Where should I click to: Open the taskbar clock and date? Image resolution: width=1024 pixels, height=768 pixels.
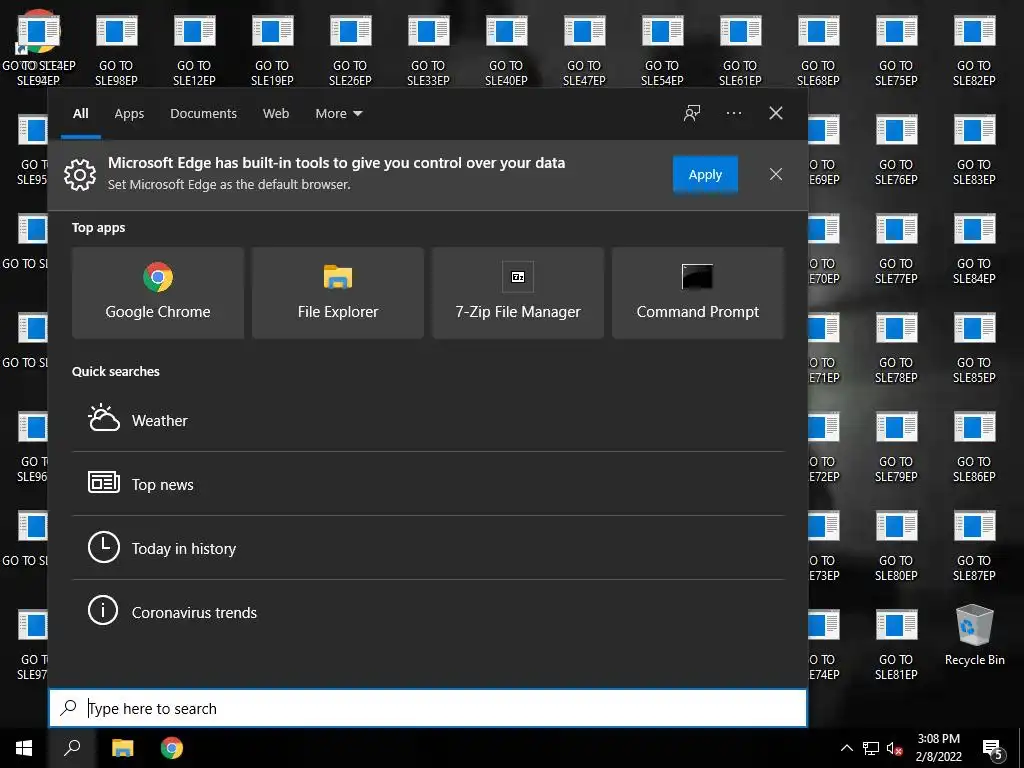(938, 748)
